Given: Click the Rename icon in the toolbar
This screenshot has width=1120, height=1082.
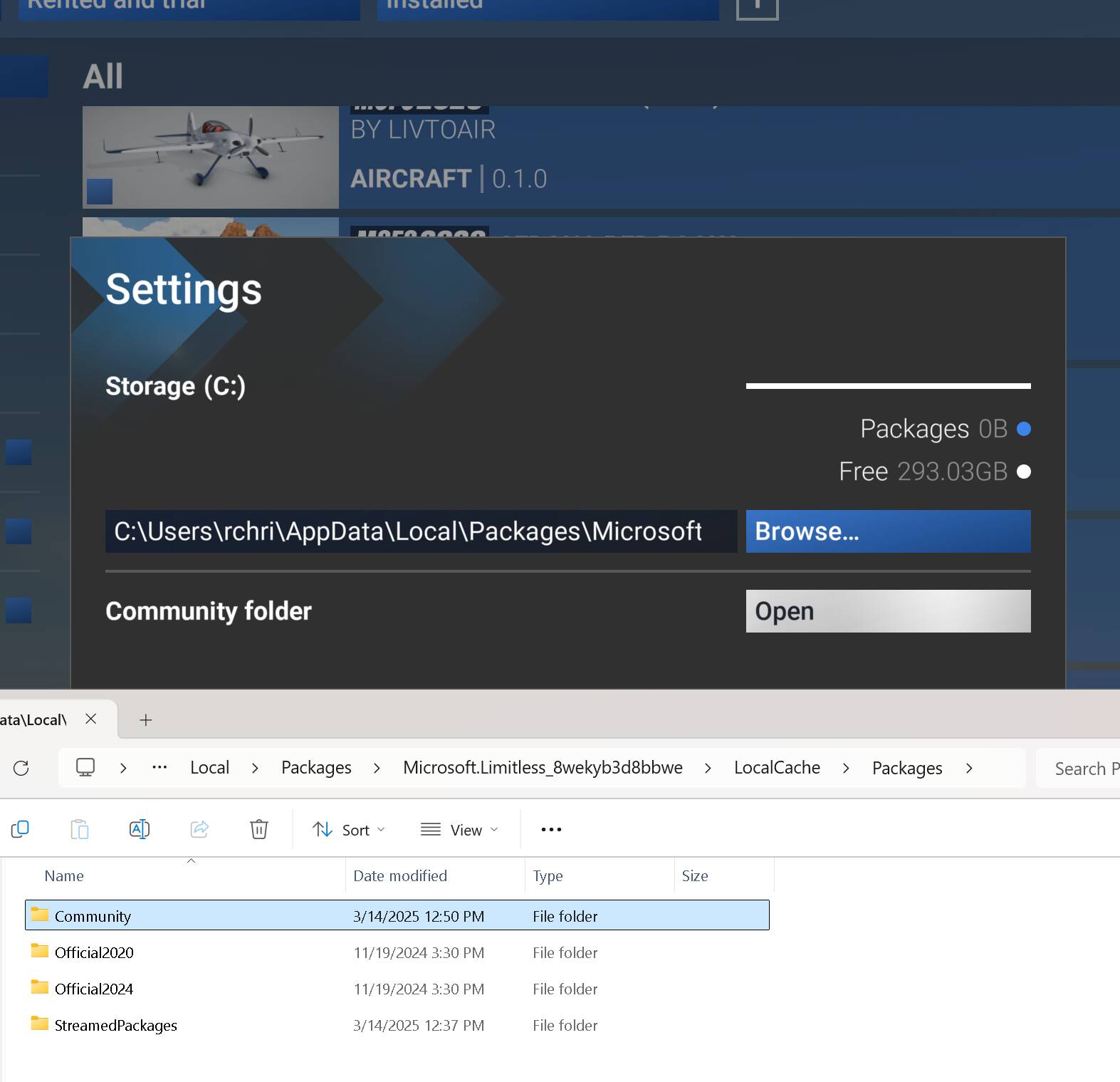Looking at the screenshot, I should point(140,829).
